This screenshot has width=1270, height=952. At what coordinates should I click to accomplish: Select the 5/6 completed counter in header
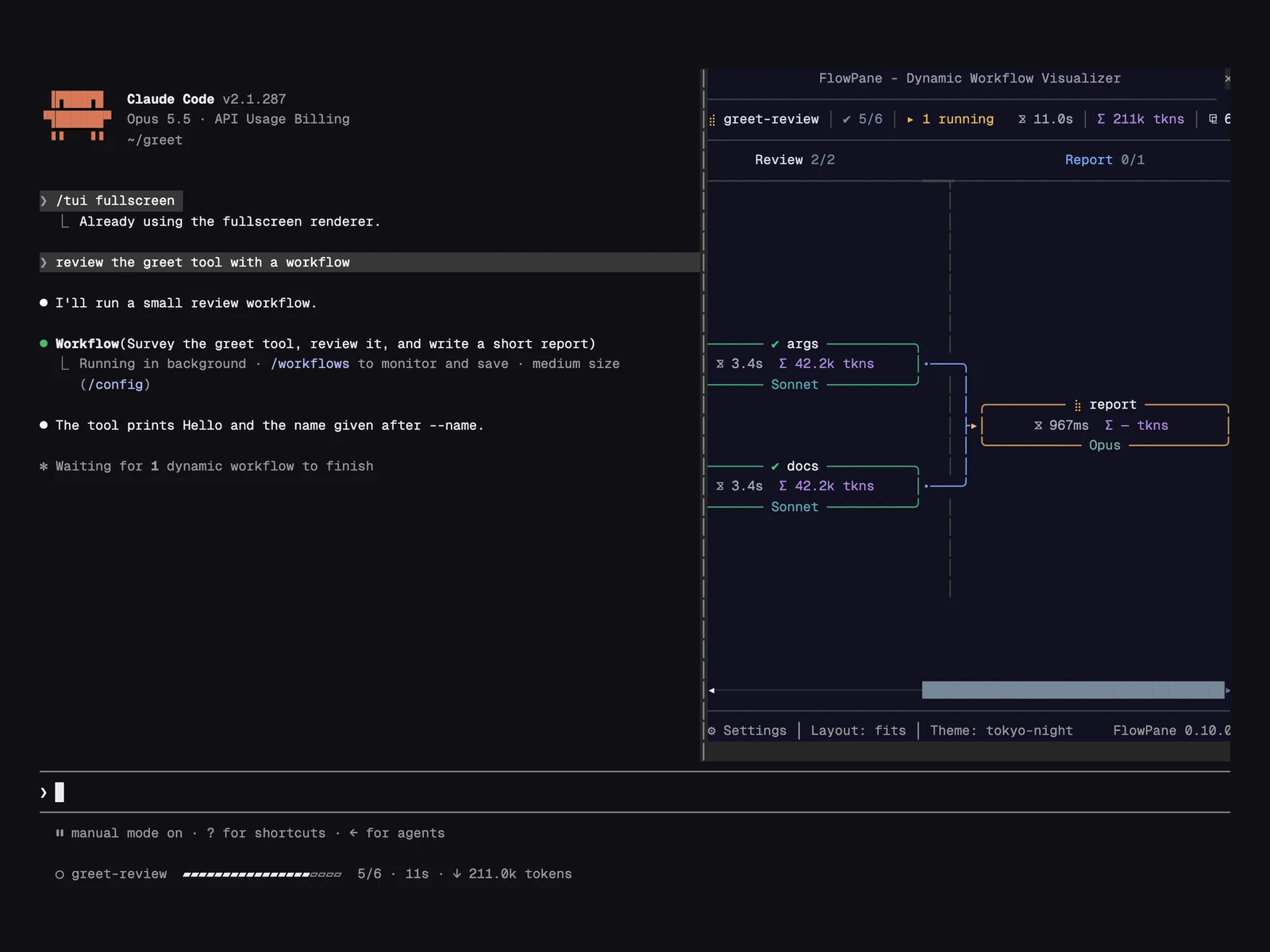point(863,119)
